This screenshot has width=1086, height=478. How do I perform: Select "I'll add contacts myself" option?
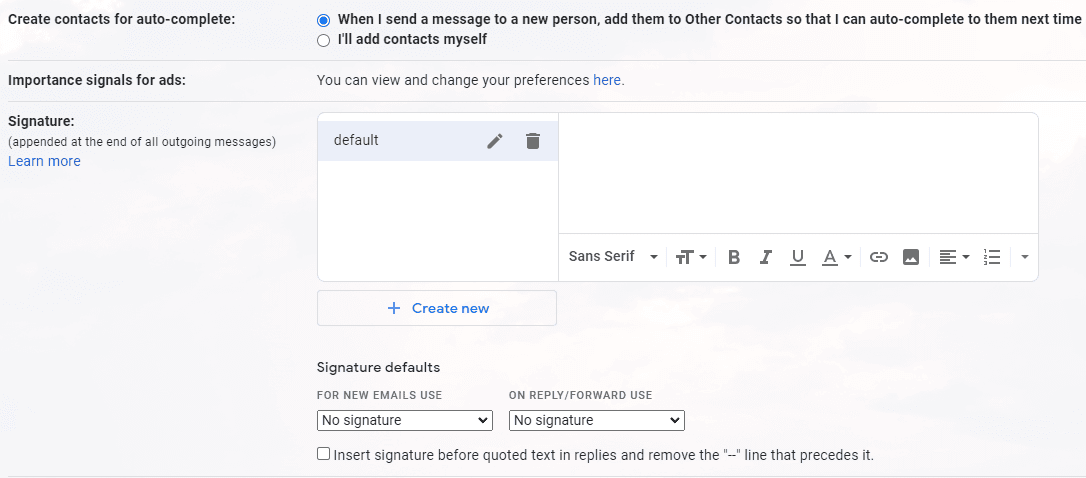click(323, 40)
